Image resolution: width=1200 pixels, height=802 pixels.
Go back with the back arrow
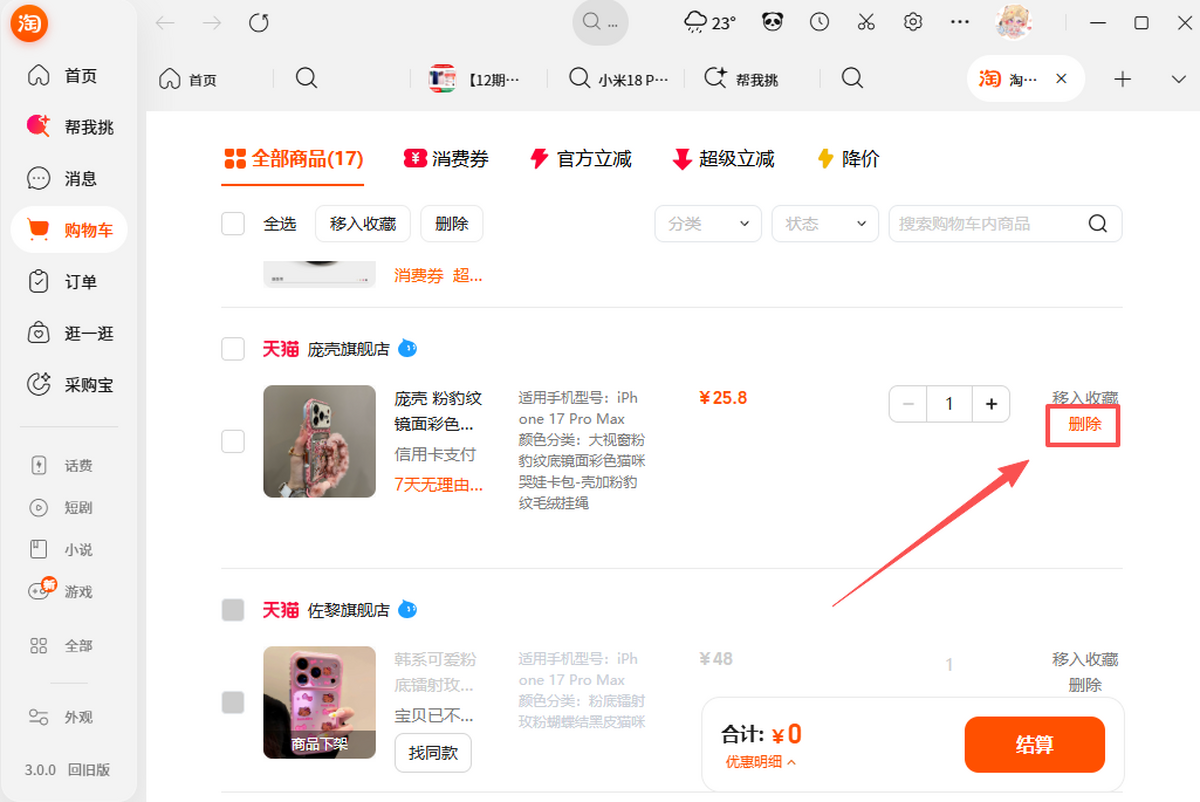pyautogui.click(x=165, y=22)
